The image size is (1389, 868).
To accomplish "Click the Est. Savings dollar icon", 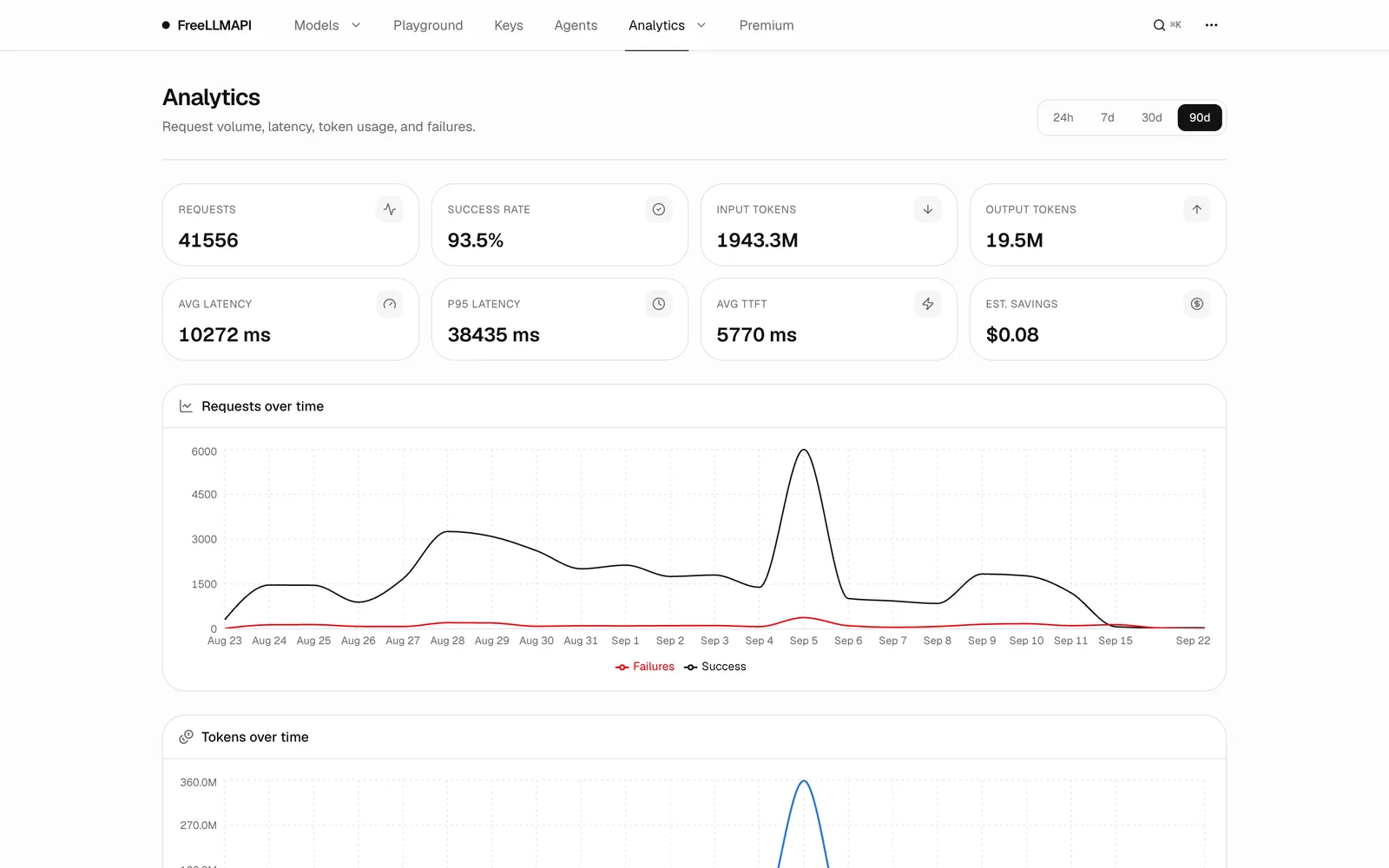I will coord(1197,304).
